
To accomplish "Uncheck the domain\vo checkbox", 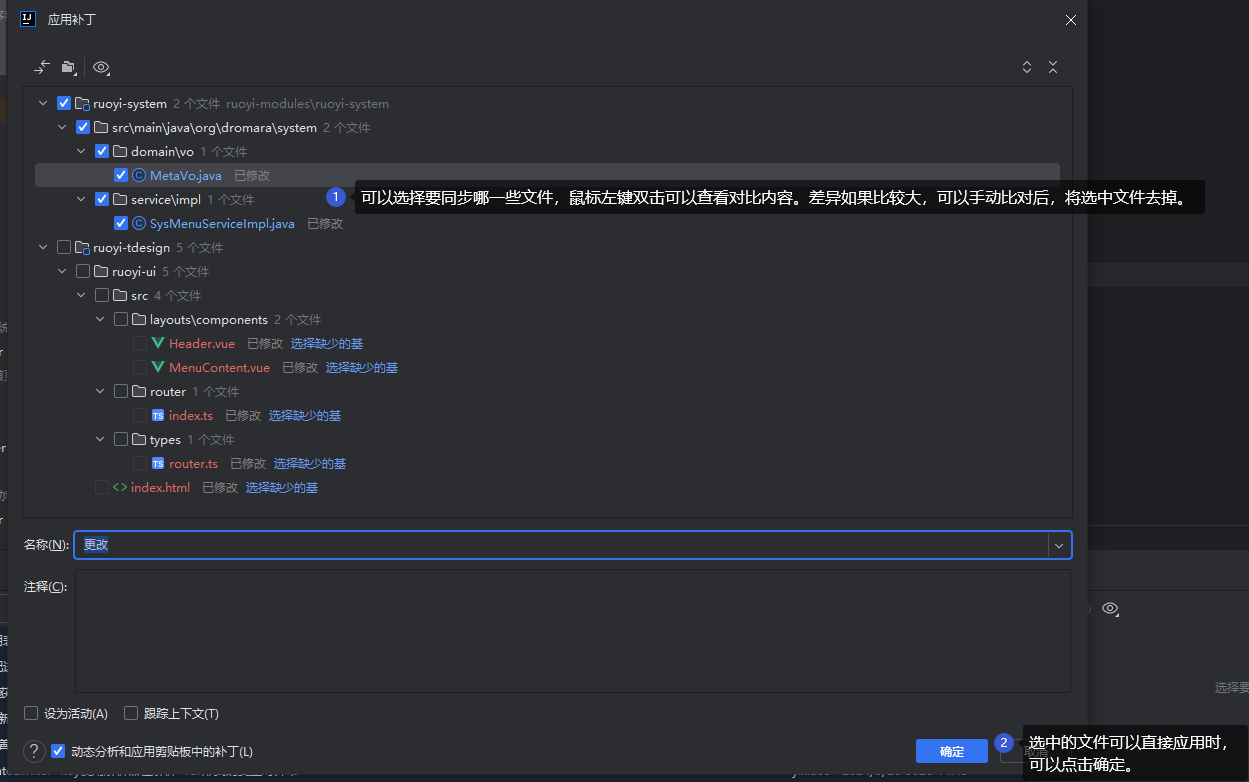I will tap(102, 151).
